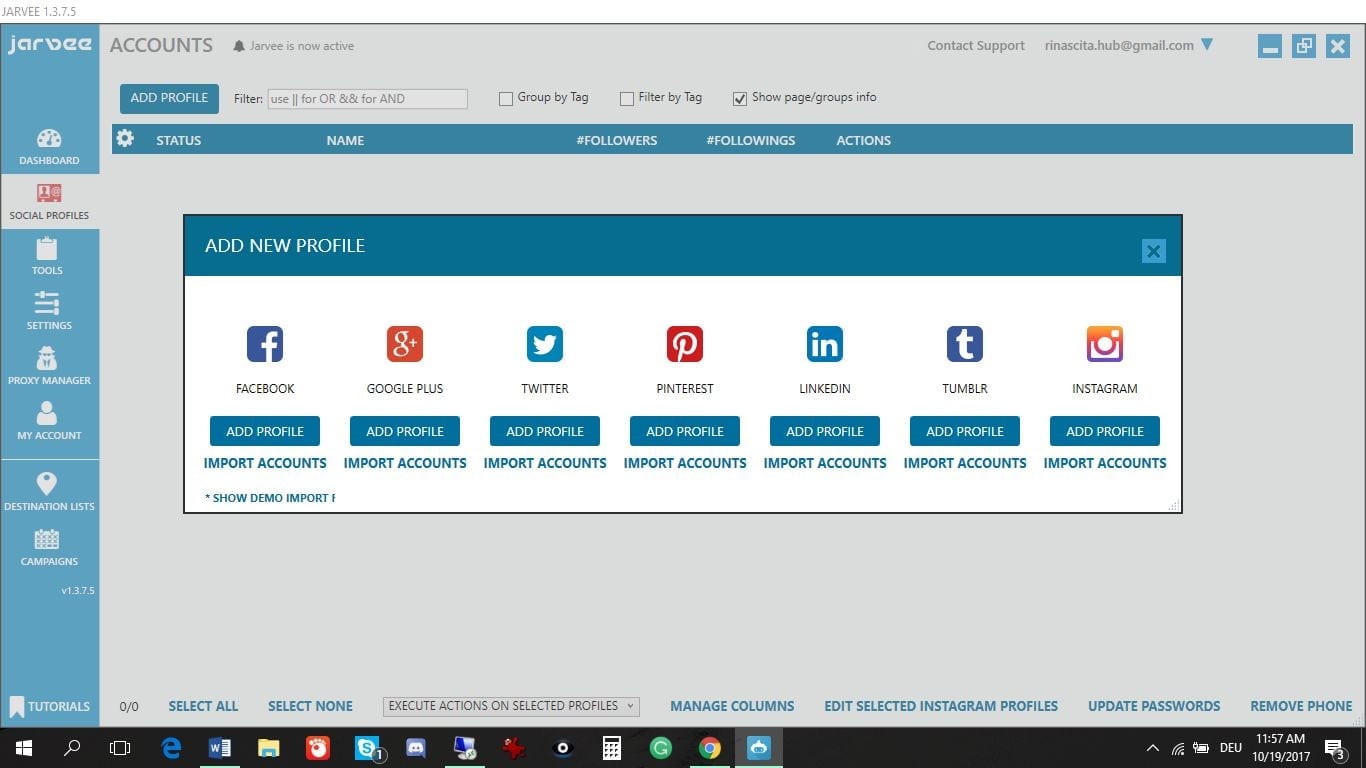Sort by the #Followers column header
This screenshot has width=1366, height=768.
tap(617, 140)
